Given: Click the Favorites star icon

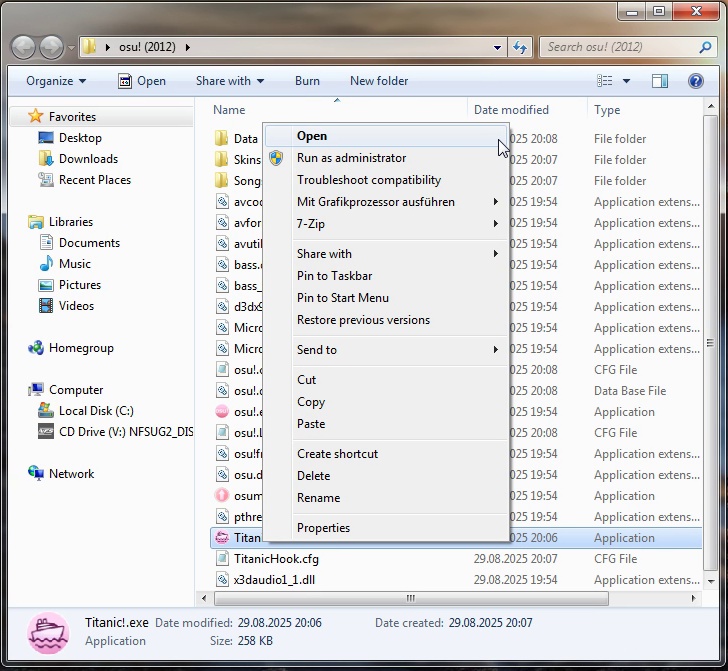Looking at the screenshot, I should 36,116.
